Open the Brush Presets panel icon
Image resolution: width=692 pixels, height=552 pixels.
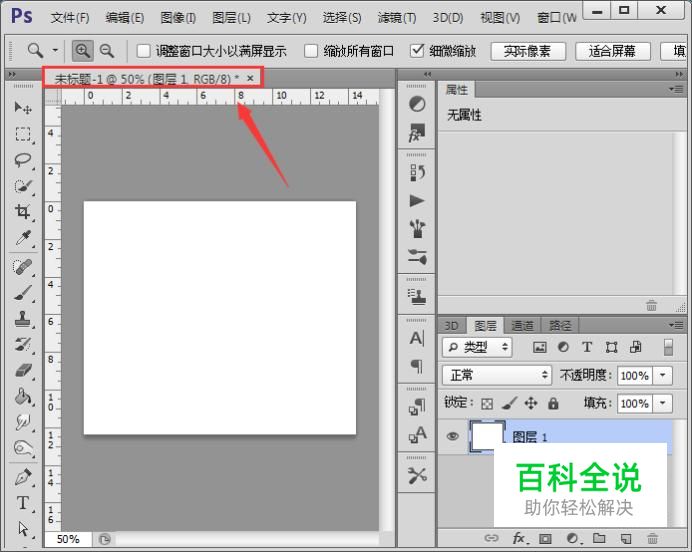pyautogui.click(x=417, y=256)
